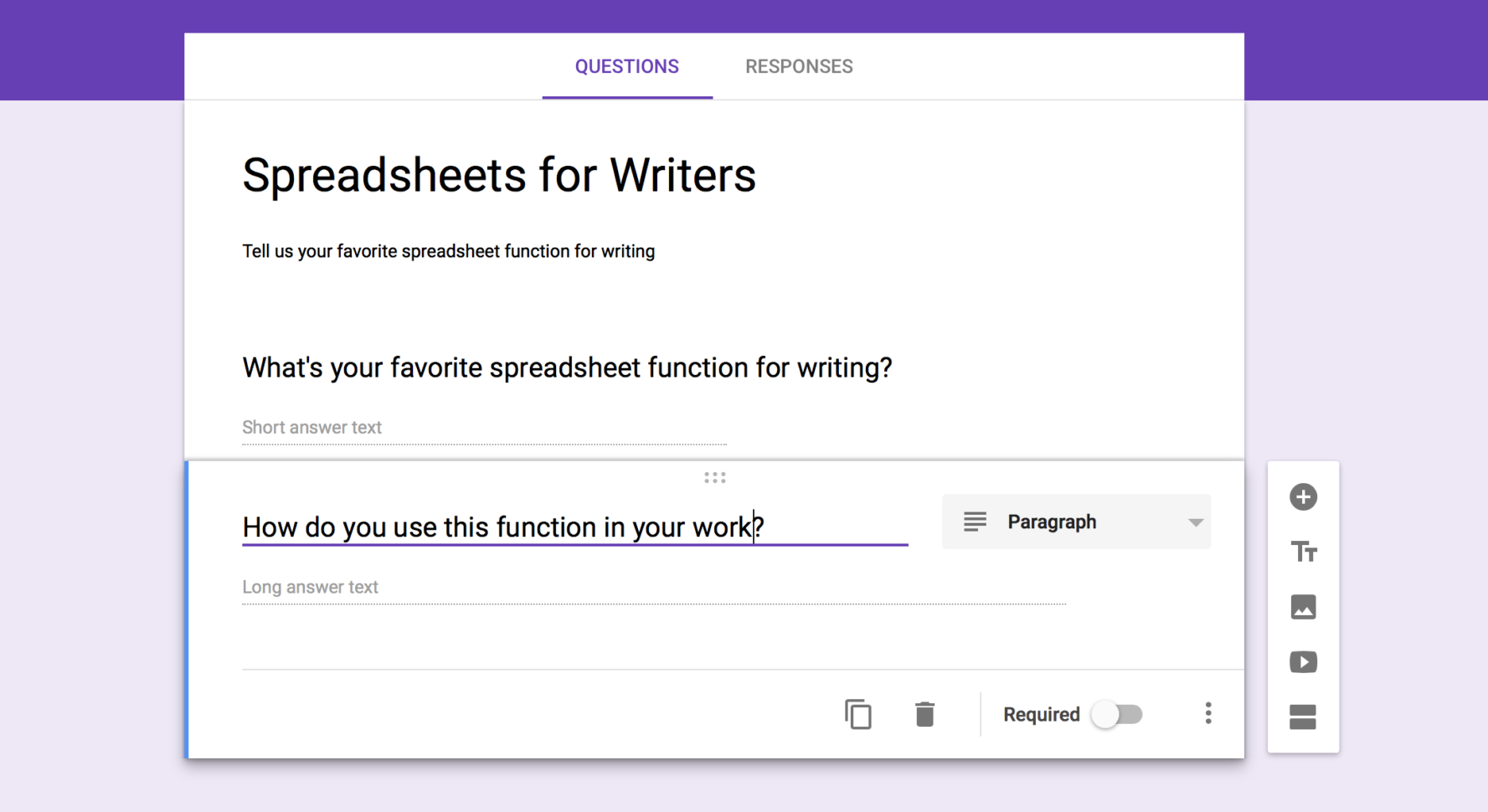The height and width of the screenshot is (812, 1488).
Task: Add an image using the image icon
Action: pos(1303,608)
